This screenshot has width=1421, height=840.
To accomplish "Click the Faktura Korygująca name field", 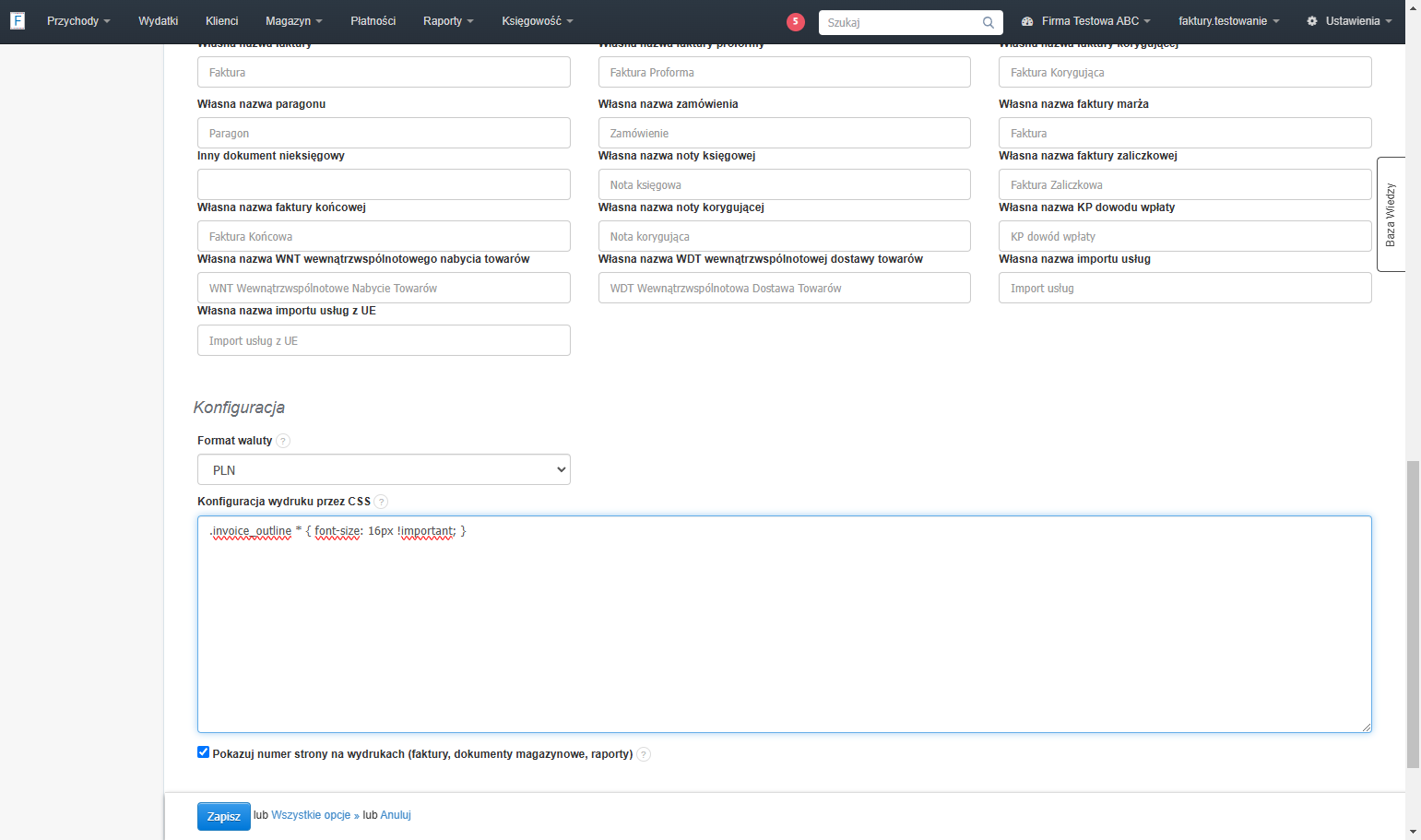I will (1185, 72).
